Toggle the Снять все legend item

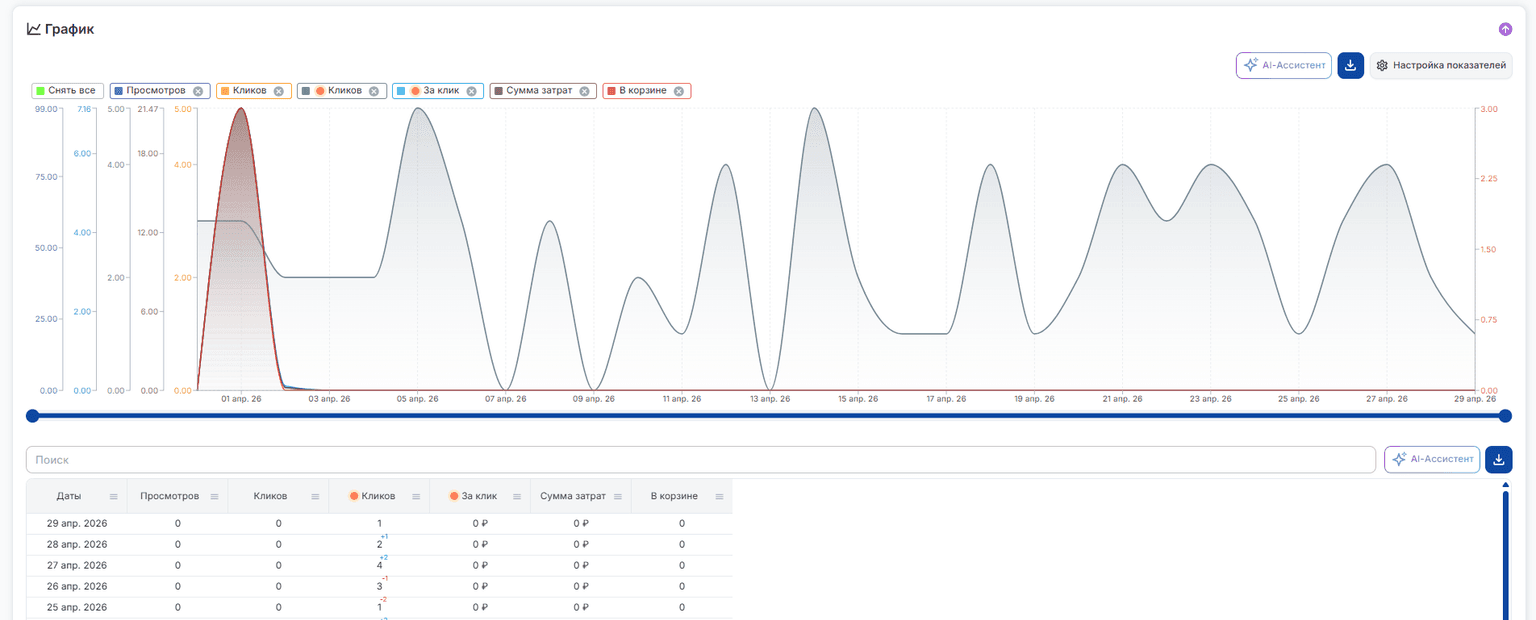coord(67,91)
